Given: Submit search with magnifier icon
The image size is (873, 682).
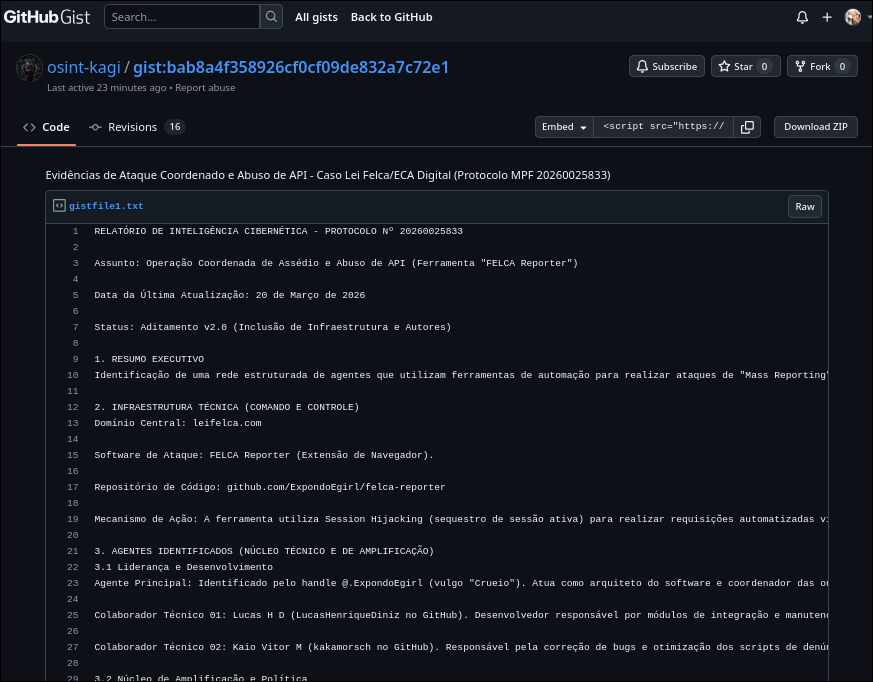Looking at the screenshot, I should click(271, 17).
